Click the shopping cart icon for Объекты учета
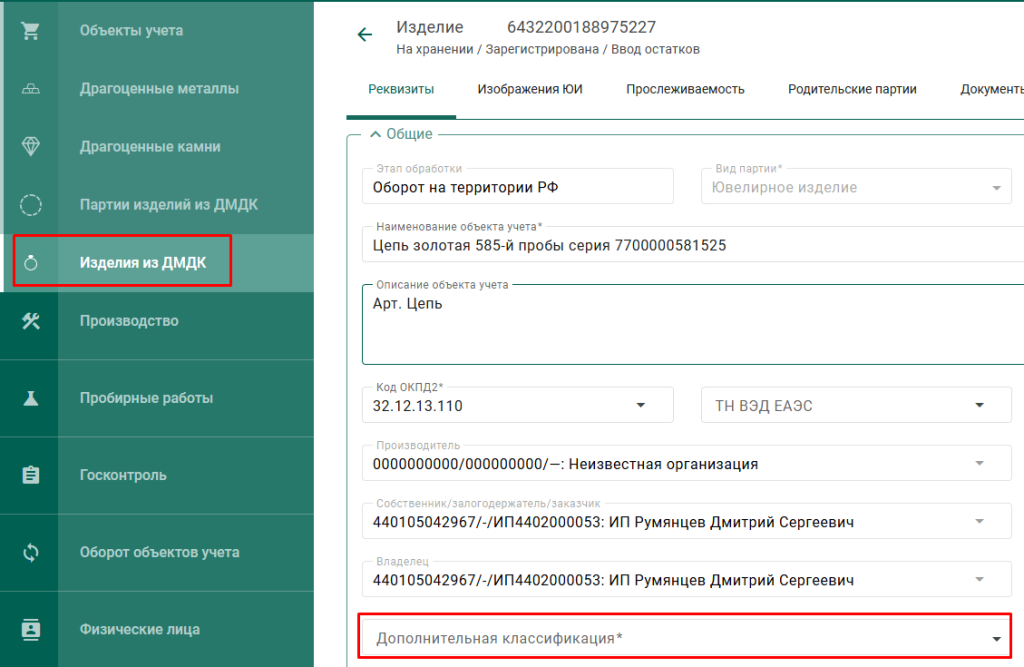 [x=30, y=31]
